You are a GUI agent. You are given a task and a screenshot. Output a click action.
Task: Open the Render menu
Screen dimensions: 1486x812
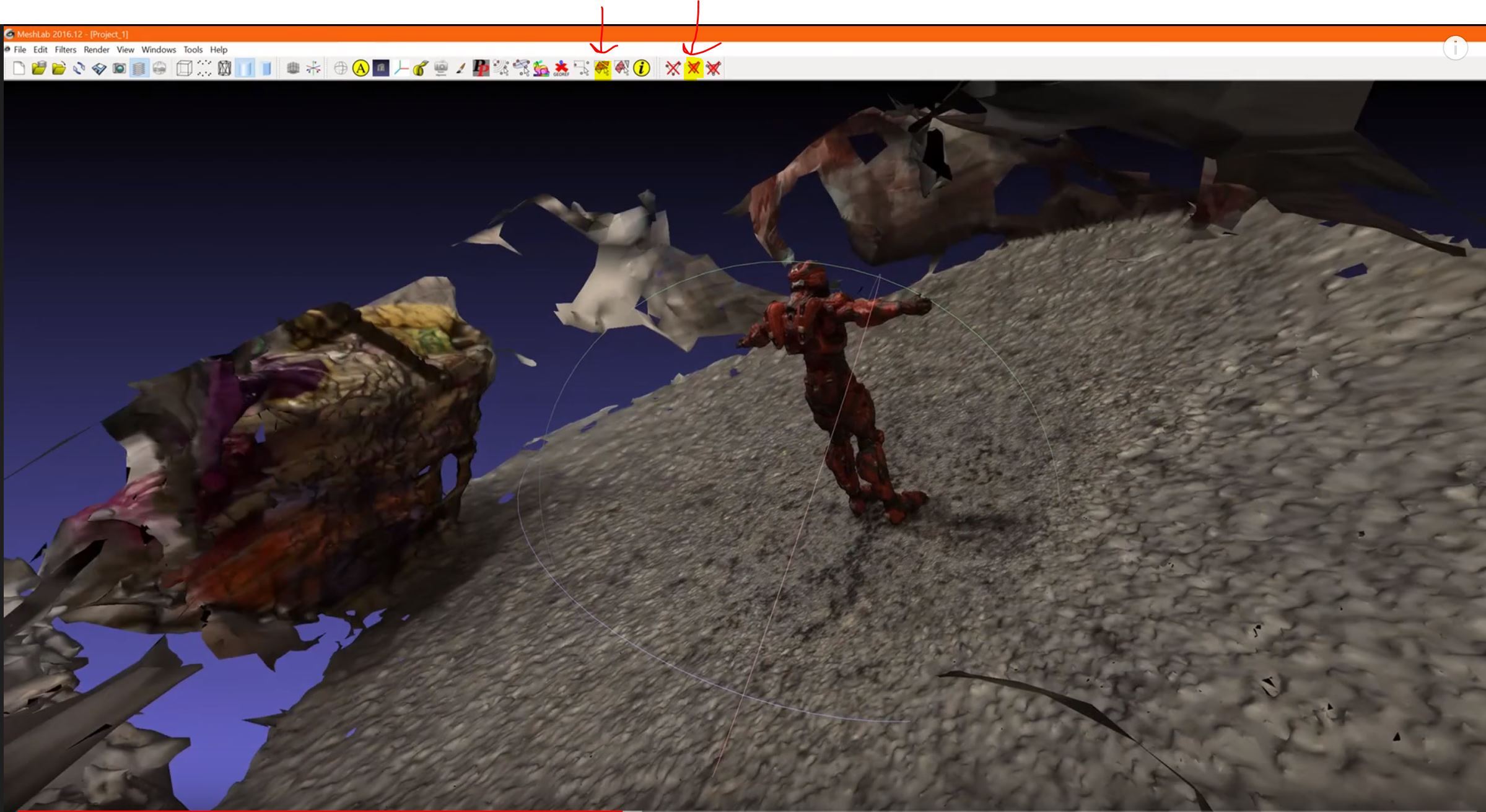(x=97, y=50)
